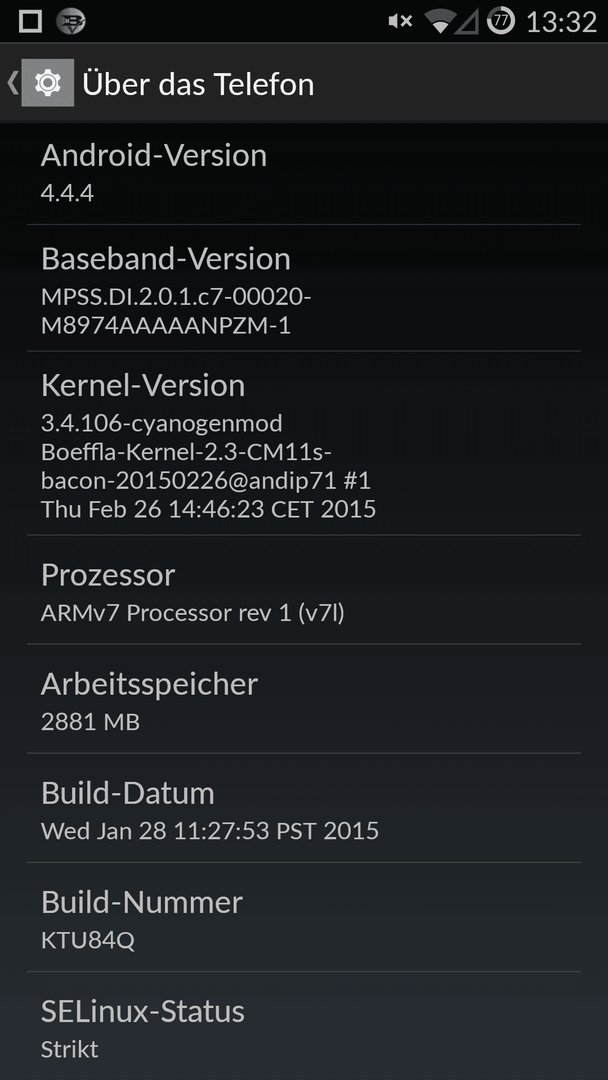608x1080 pixels.
Task: Tap the round Boeffla notification icon
Action: [x=70, y=21]
